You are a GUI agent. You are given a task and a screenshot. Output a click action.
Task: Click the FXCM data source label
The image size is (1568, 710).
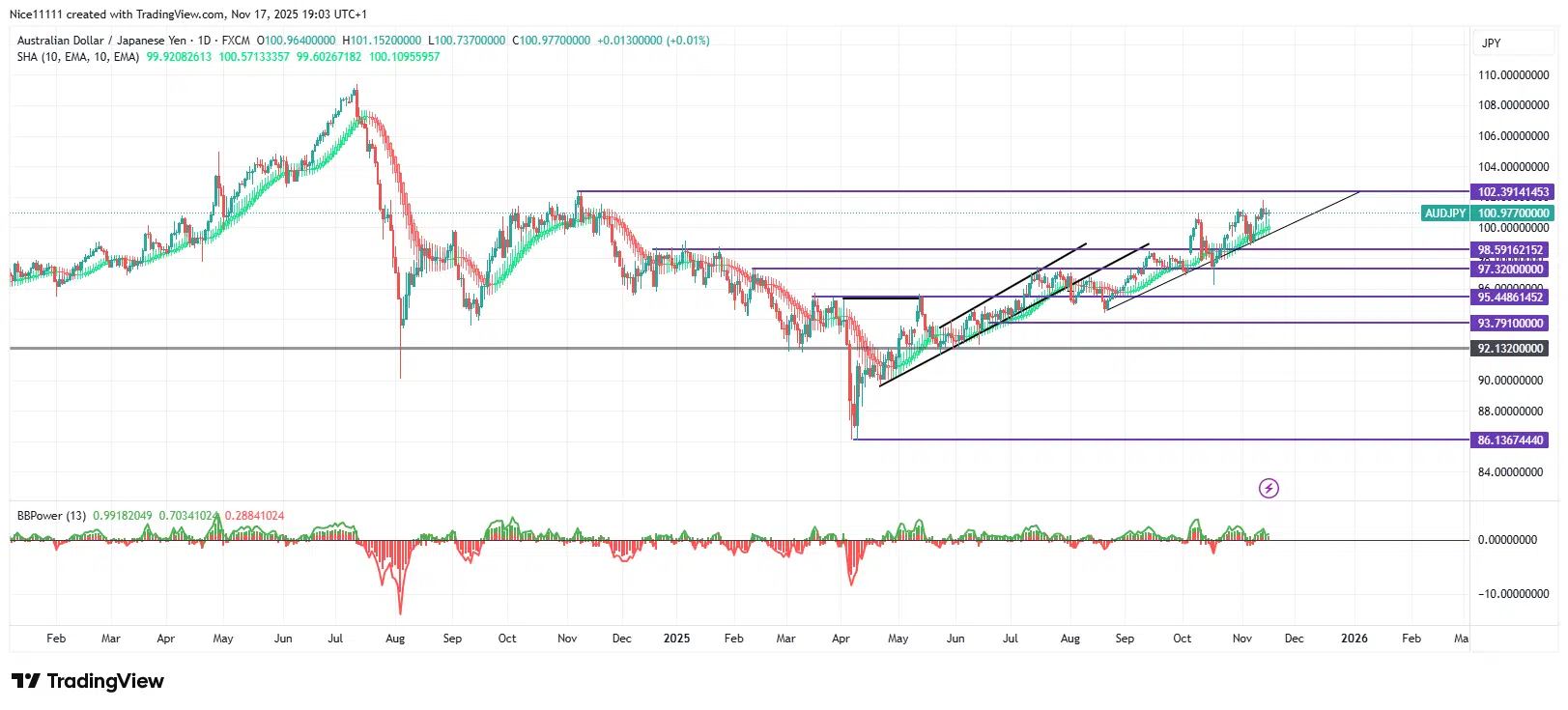click(236, 41)
